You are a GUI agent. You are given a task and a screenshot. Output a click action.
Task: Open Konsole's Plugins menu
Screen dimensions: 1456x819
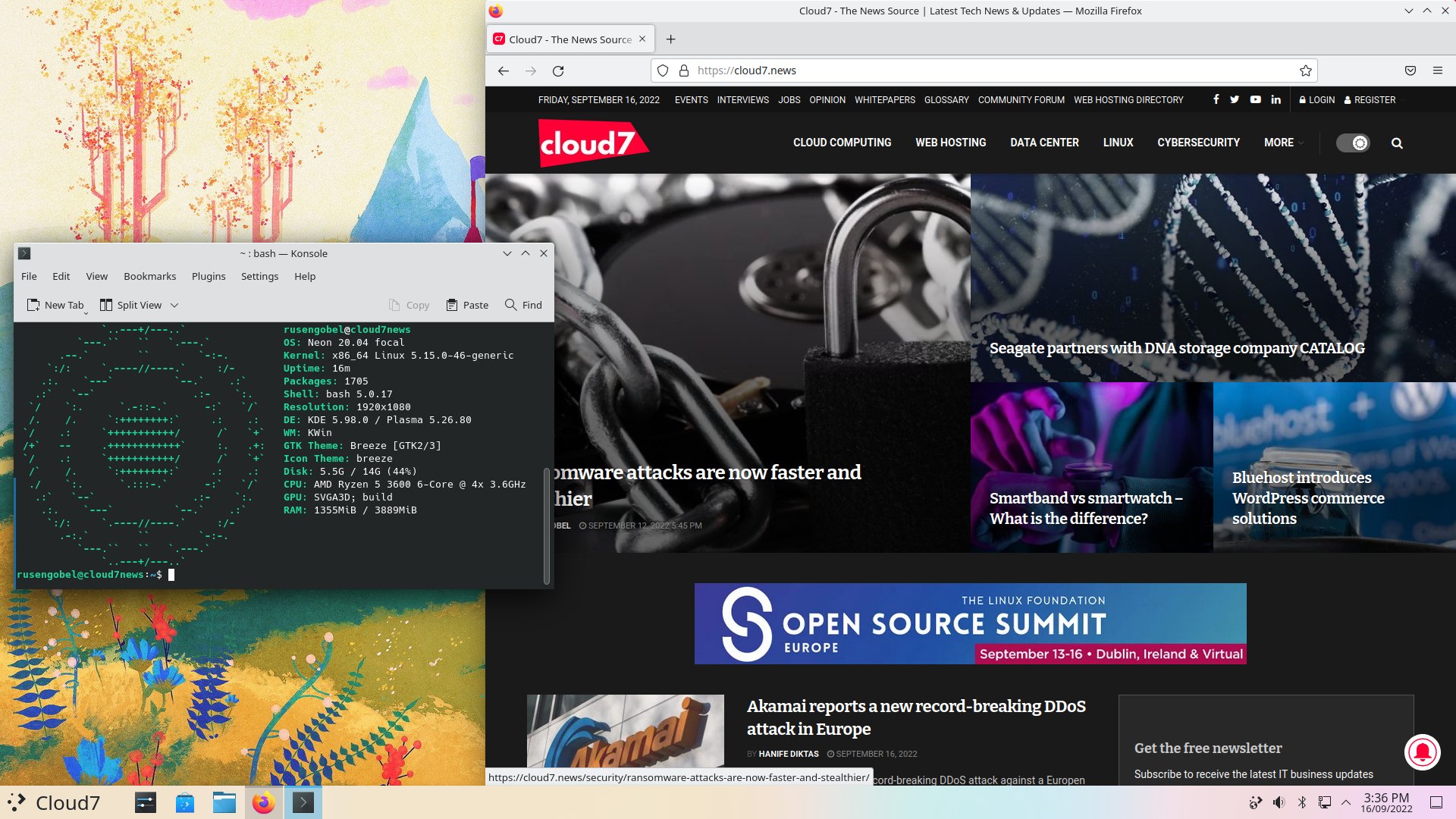coord(209,276)
